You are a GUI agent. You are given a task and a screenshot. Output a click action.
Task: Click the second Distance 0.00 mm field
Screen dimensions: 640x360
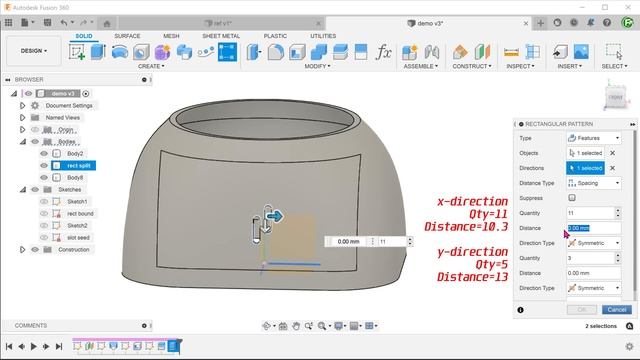[x=594, y=273]
